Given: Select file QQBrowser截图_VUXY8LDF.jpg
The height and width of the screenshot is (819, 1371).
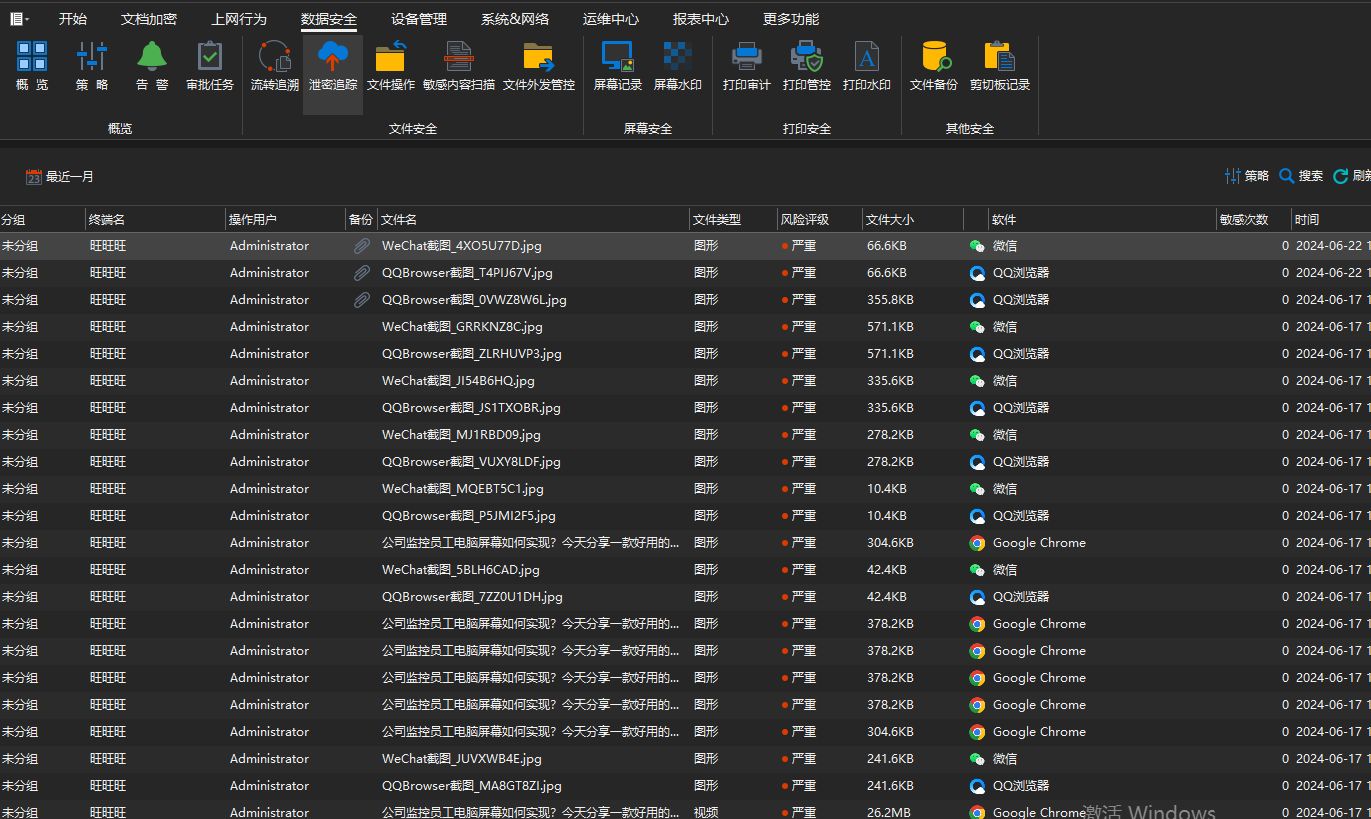Looking at the screenshot, I should [471, 462].
